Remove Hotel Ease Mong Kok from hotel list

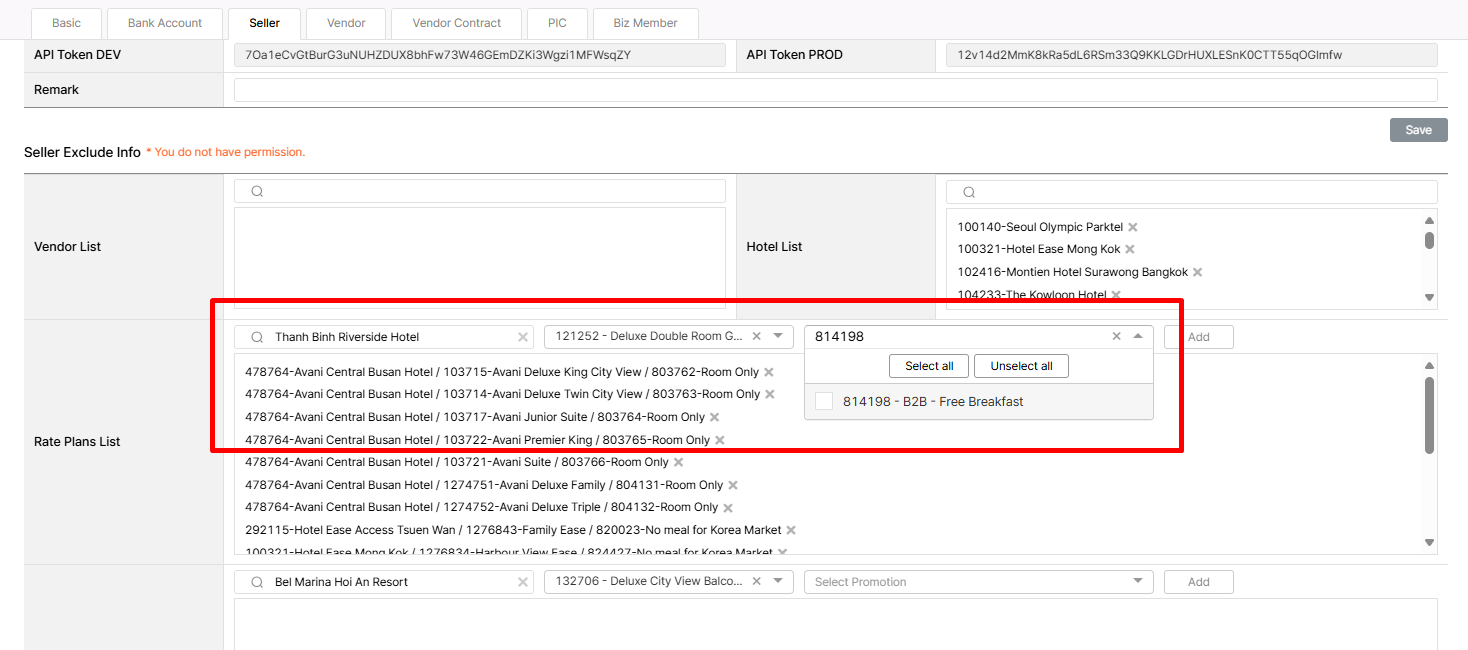click(x=1130, y=249)
